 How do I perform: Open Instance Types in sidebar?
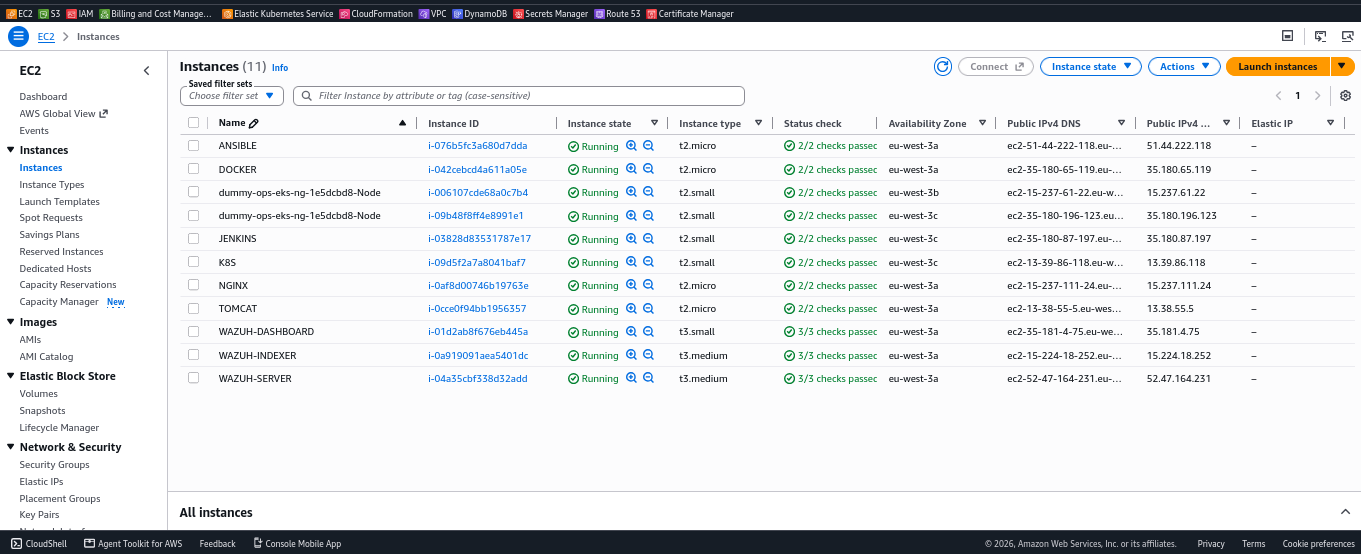click(x=52, y=185)
